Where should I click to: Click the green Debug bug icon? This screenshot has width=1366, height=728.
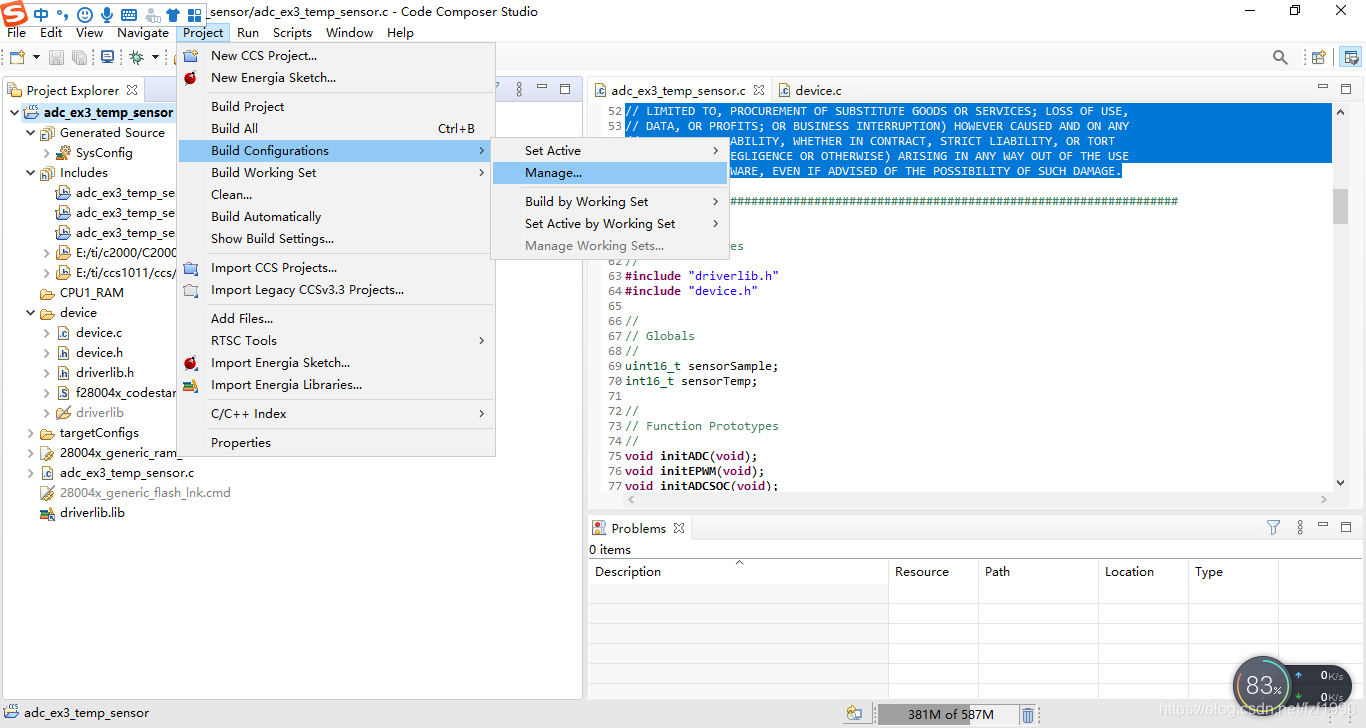136,58
